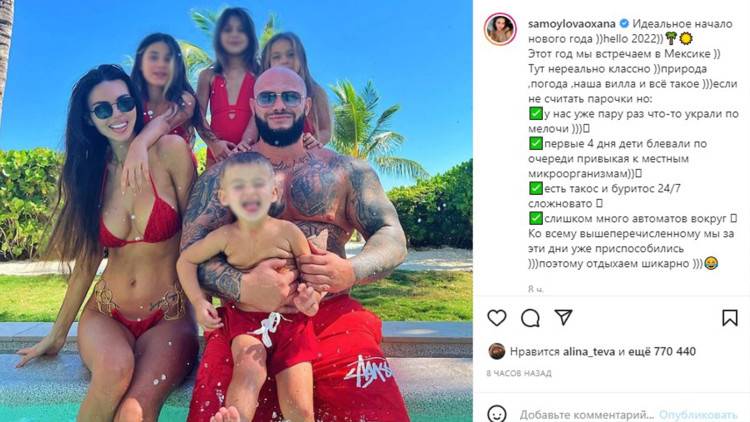Like the post with the heart icon
Image resolution: width=750 pixels, height=422 pixels.
[x=496, y=318]
